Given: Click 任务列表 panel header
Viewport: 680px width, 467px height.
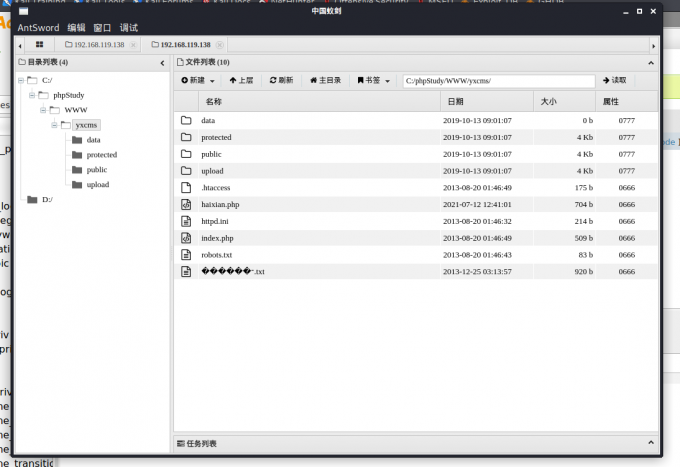Looking at the screenshot, I should coord(415,443).
